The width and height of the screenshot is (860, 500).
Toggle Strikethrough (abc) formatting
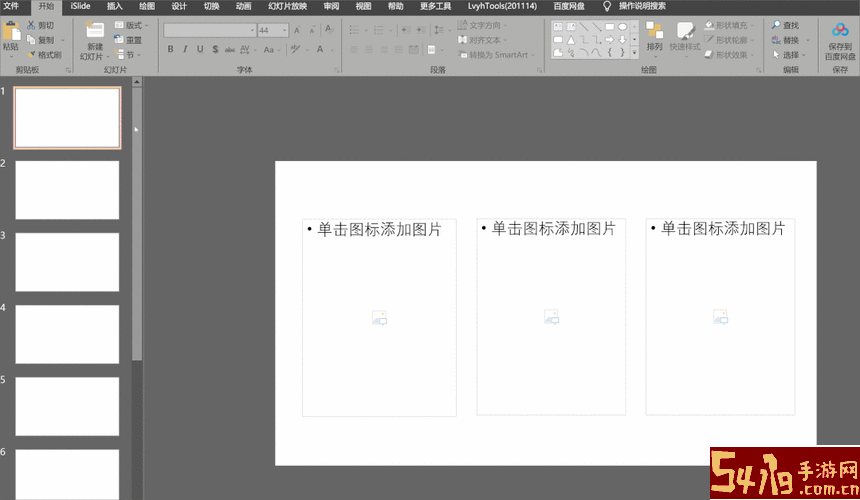pyautogui.click(x=230, y=49)
